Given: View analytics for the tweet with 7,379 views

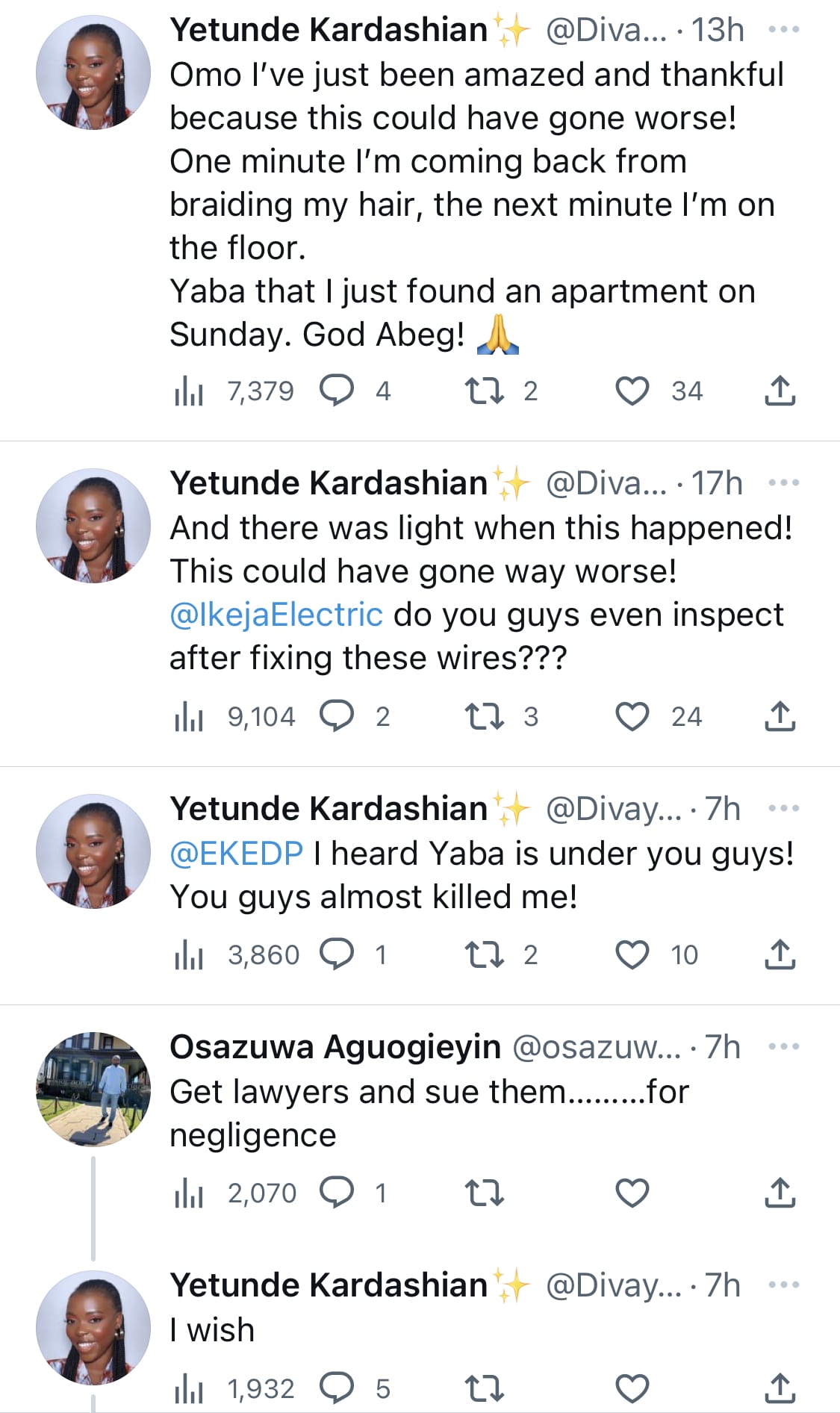Looking at the screenshot, I should (189, 391).
